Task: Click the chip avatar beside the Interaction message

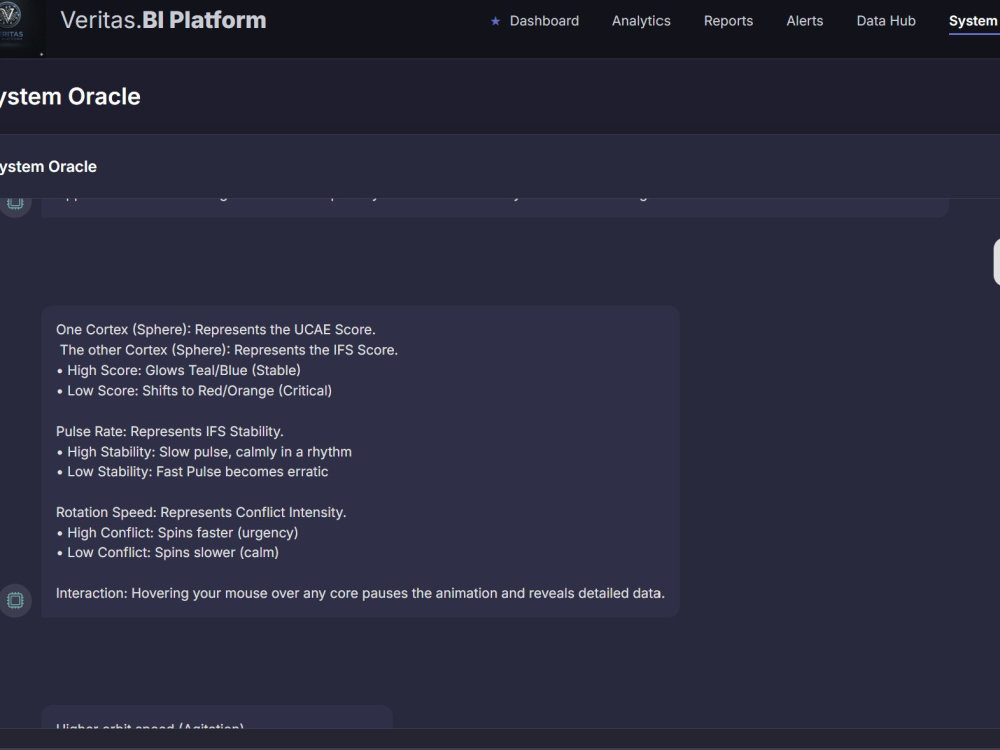Action: click(15, 600)
